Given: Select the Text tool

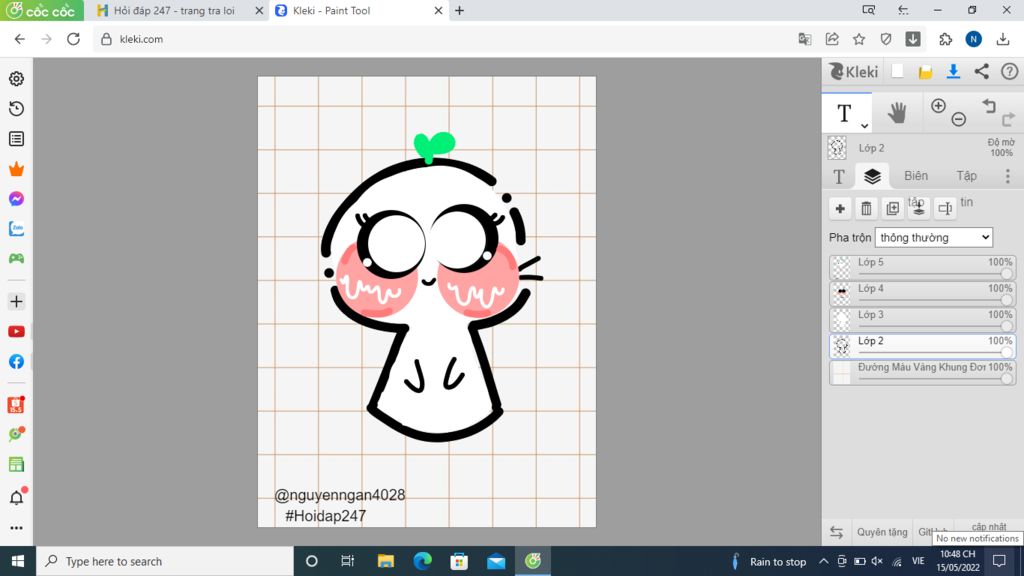Looking at the screenshot, I should pos(844,113).
